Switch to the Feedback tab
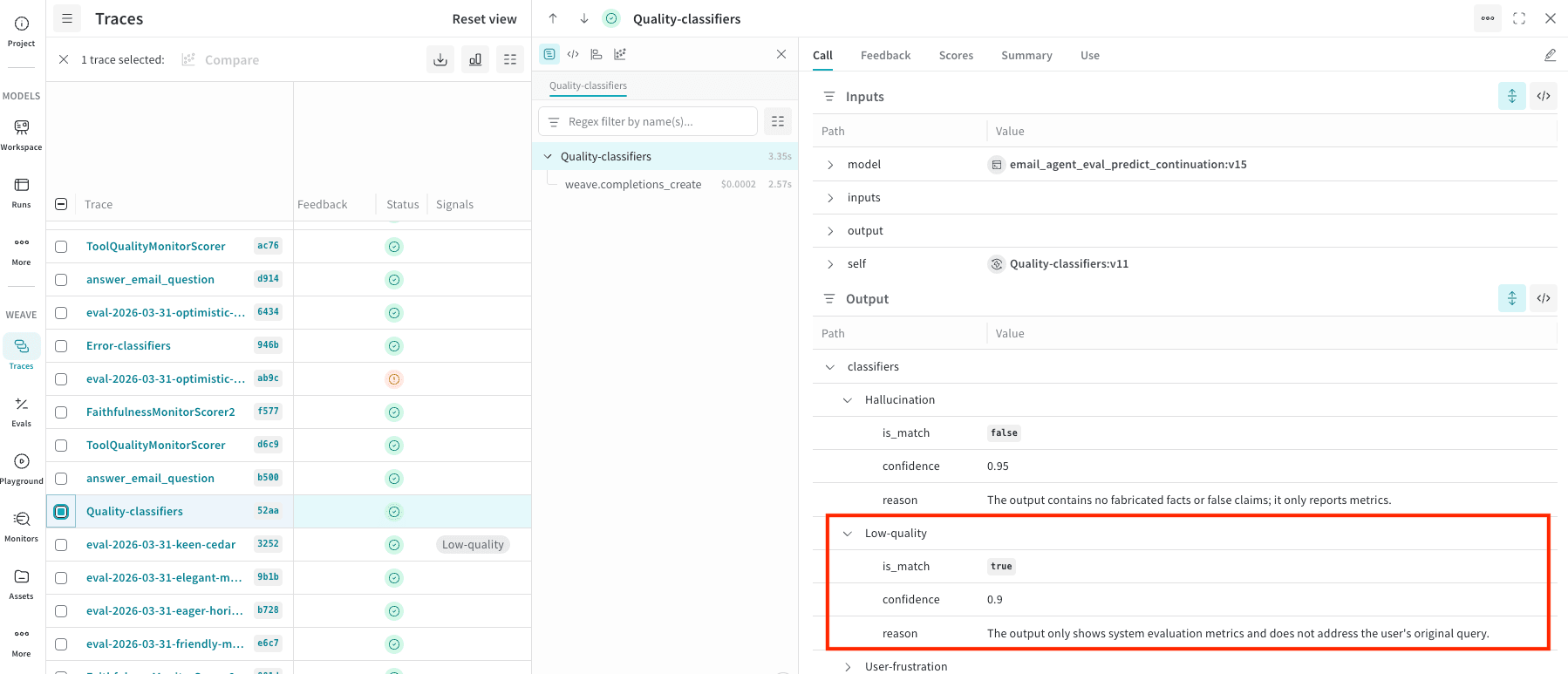The width and height of the screenshot is (1568, 674). pyautogui.click(x=885, y=55)
